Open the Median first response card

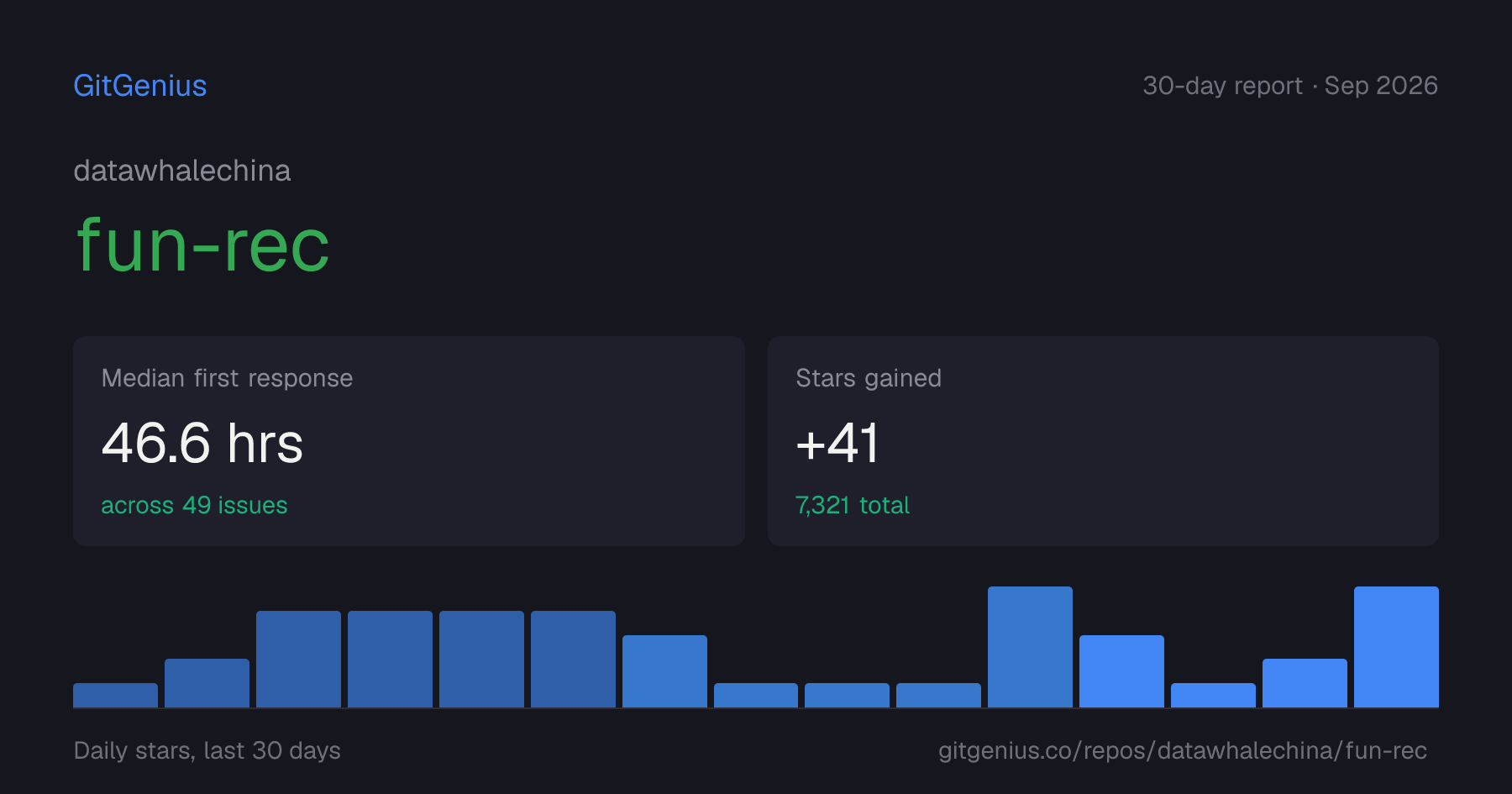click(x=409, y=441)
